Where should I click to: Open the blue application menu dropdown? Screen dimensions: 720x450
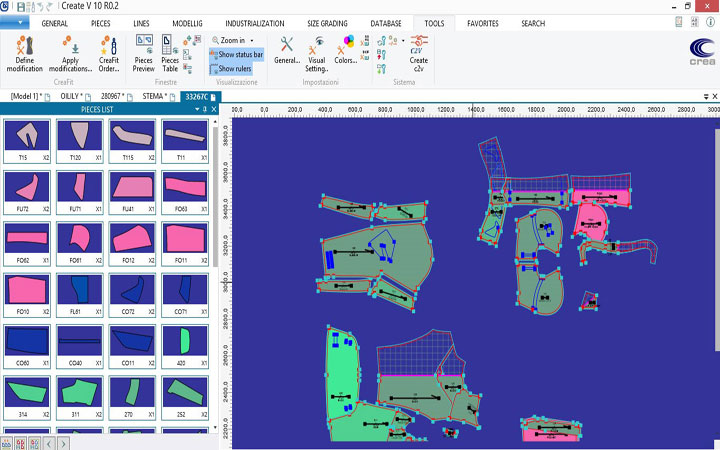coord(15,22)
